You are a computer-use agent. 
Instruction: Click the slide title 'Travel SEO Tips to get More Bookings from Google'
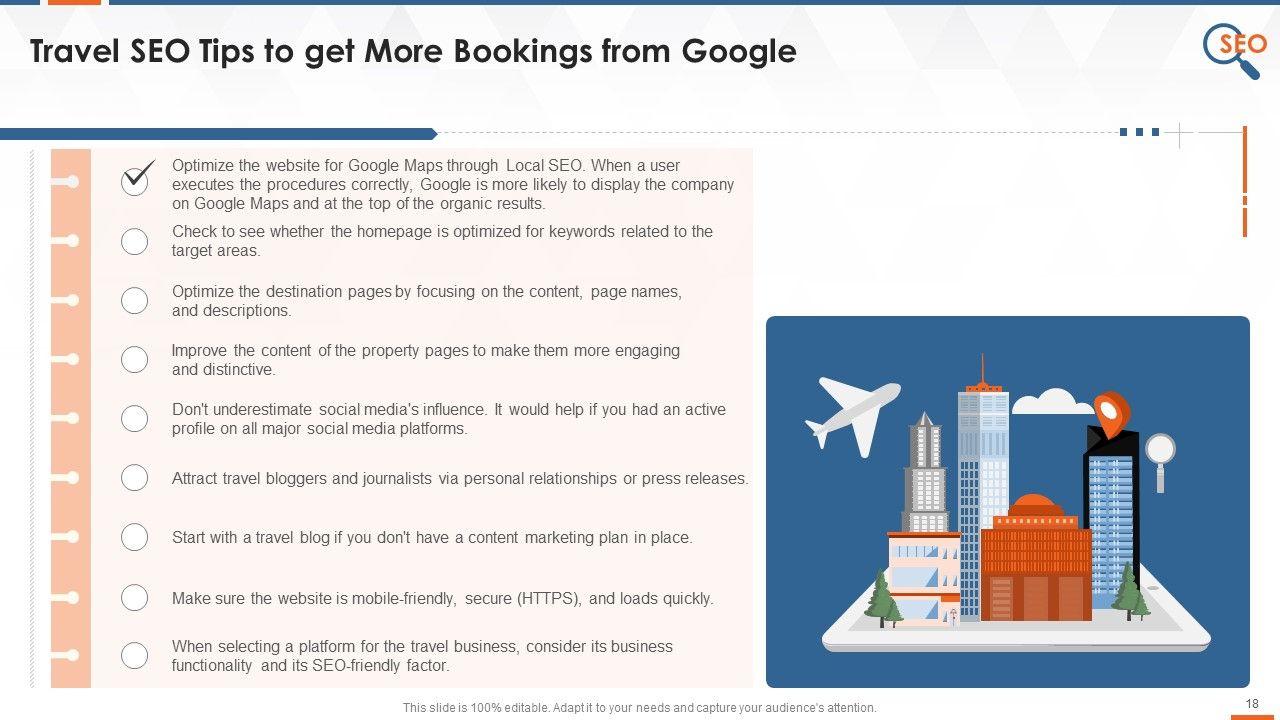pos(413,51)
